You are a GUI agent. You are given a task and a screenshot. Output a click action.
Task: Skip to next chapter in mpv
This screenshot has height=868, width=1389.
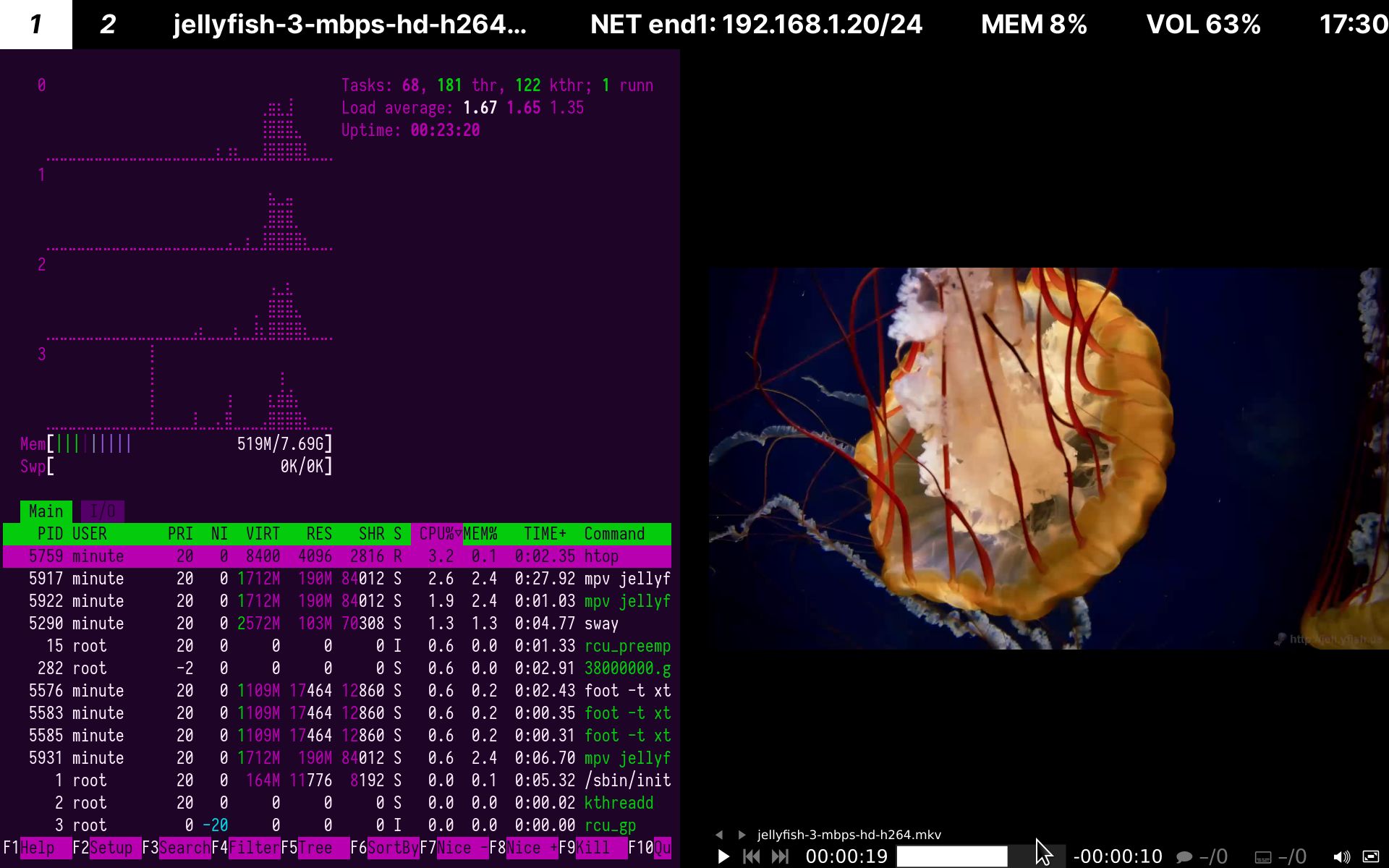780,857
